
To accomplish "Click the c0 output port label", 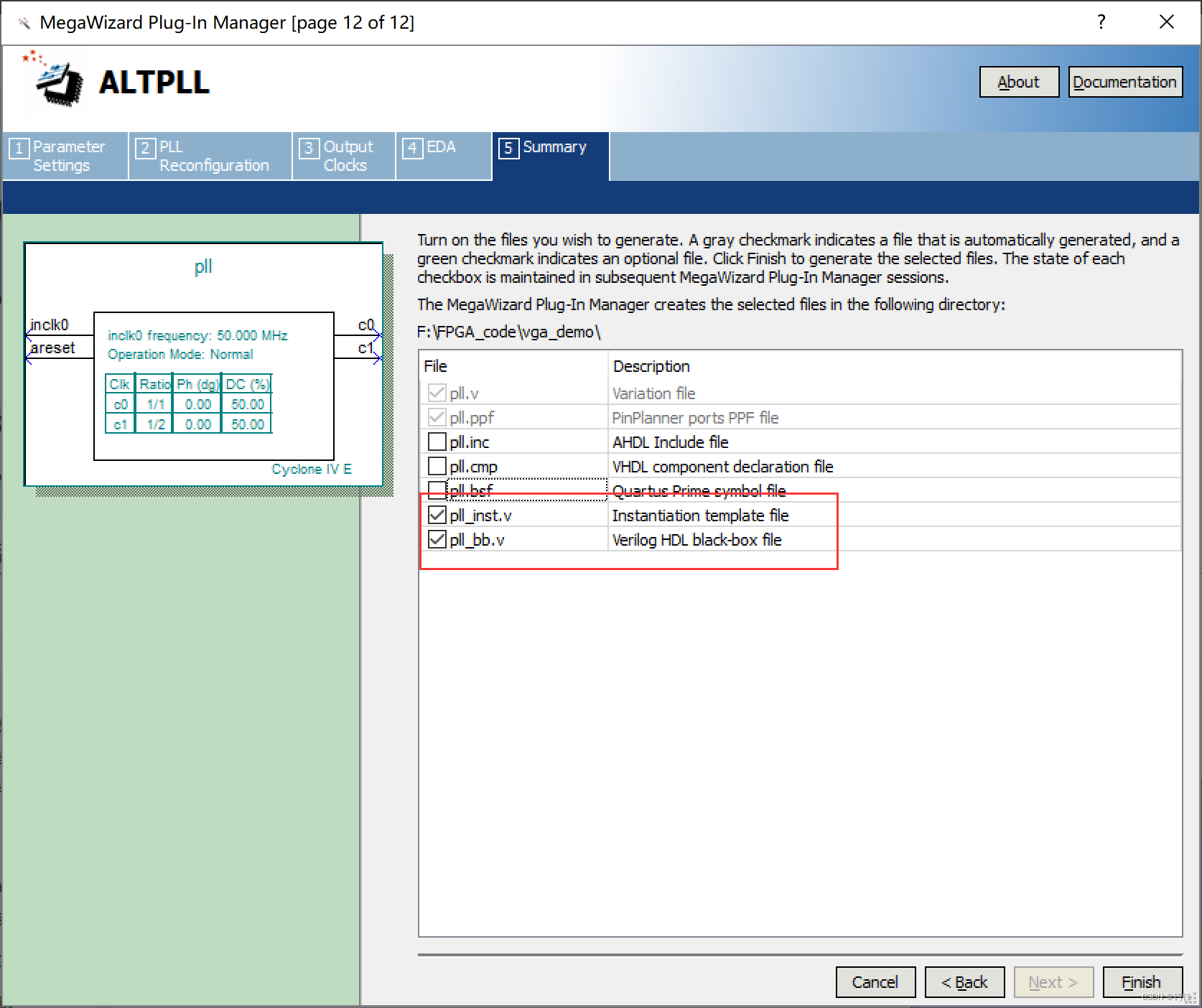I will [366, 325].
